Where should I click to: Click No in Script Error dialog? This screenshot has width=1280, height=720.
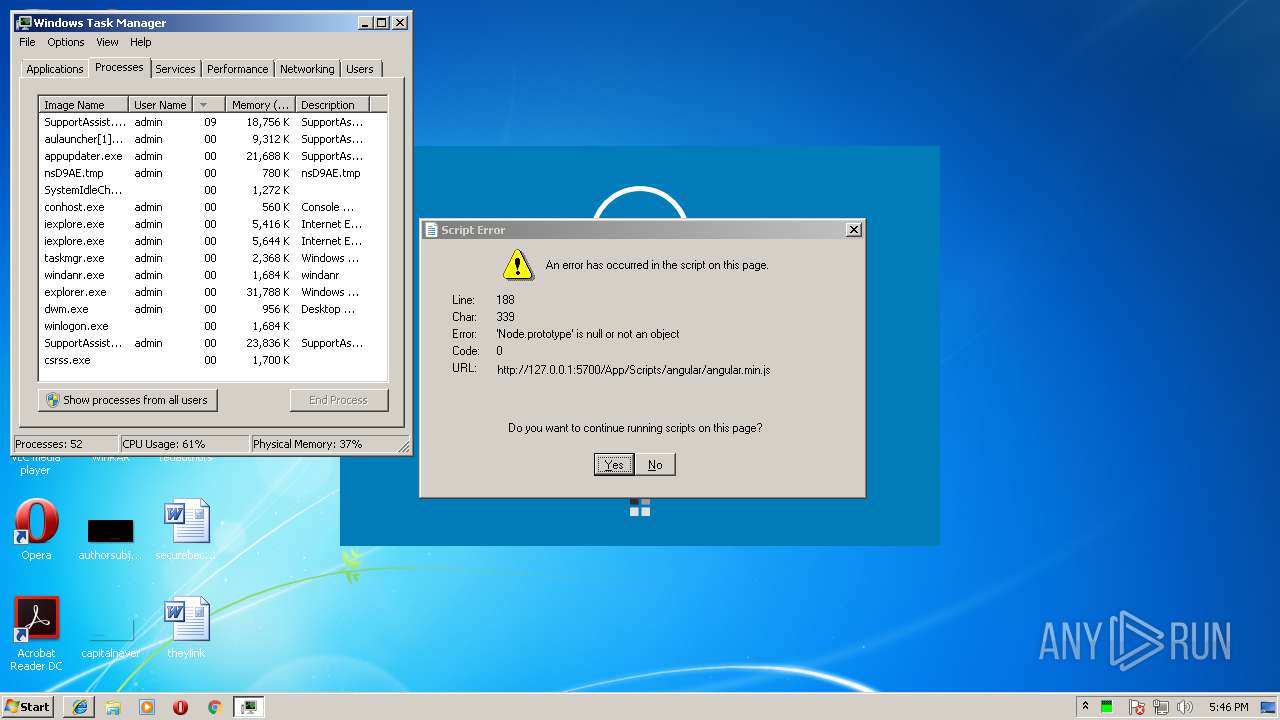tap(655, 464)
